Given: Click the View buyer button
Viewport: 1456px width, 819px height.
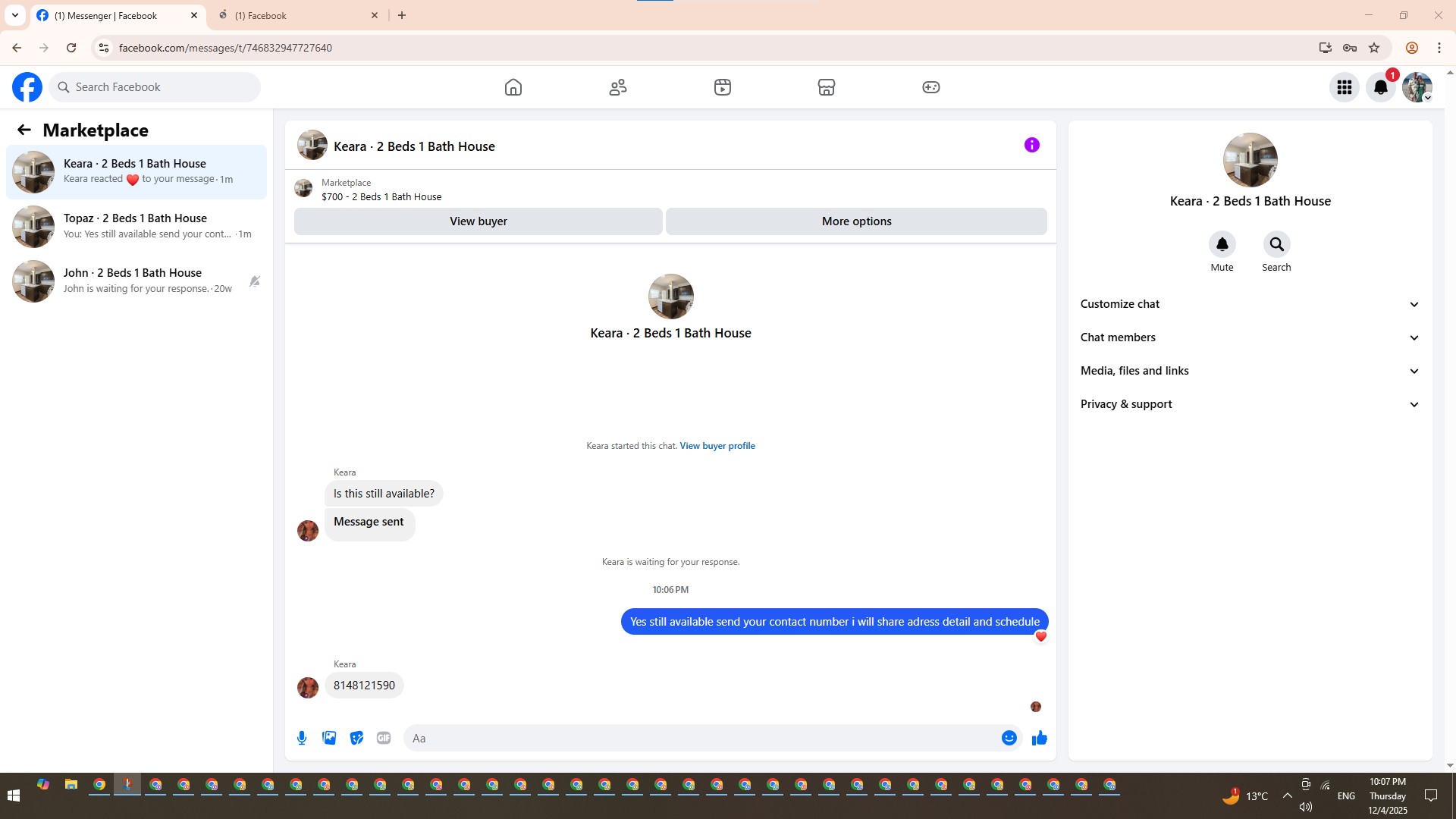Looking at the screenshot, I should click(x=478, y=221).
